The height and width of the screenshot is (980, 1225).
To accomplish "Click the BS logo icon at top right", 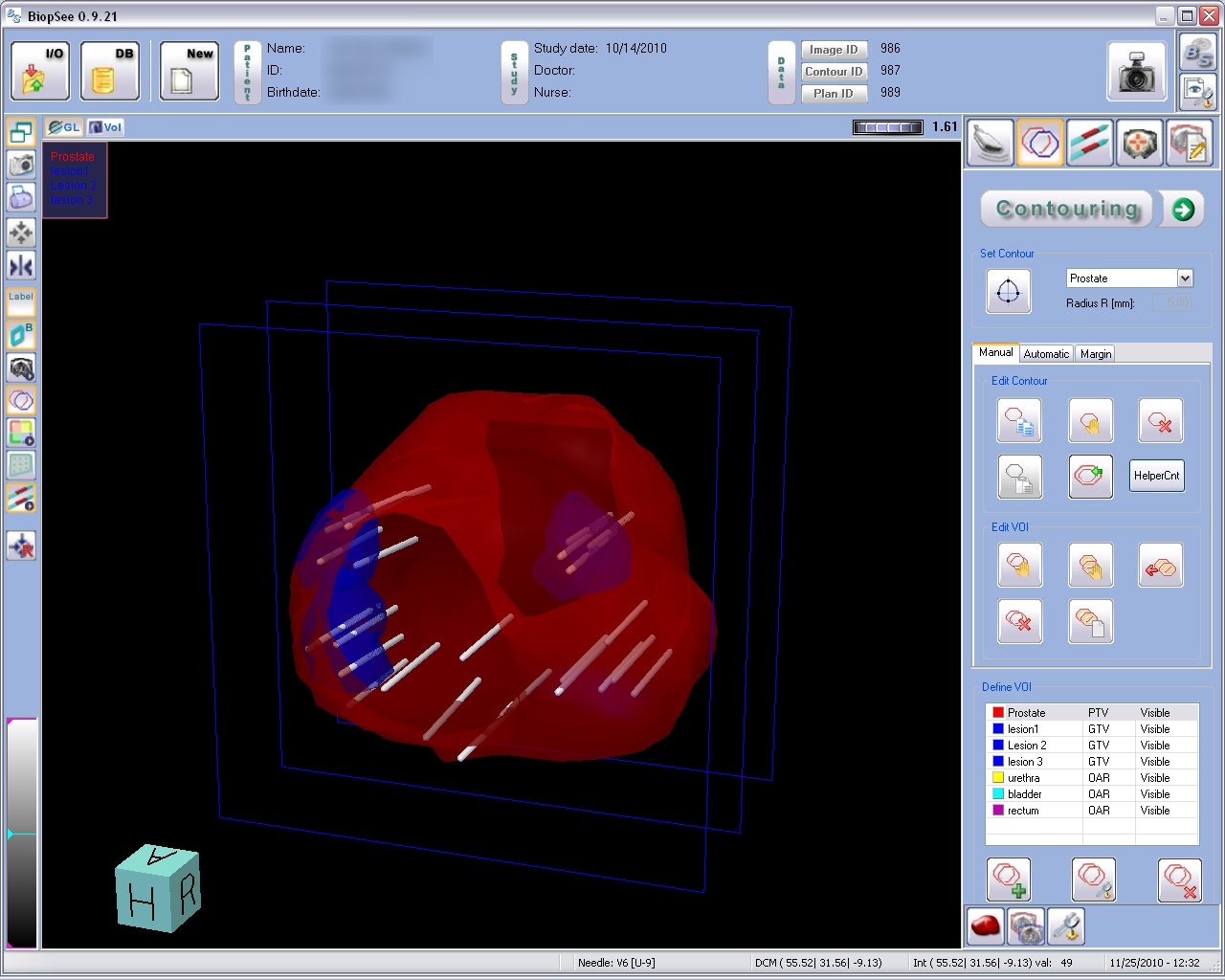I will click(x=1197, y=53).
